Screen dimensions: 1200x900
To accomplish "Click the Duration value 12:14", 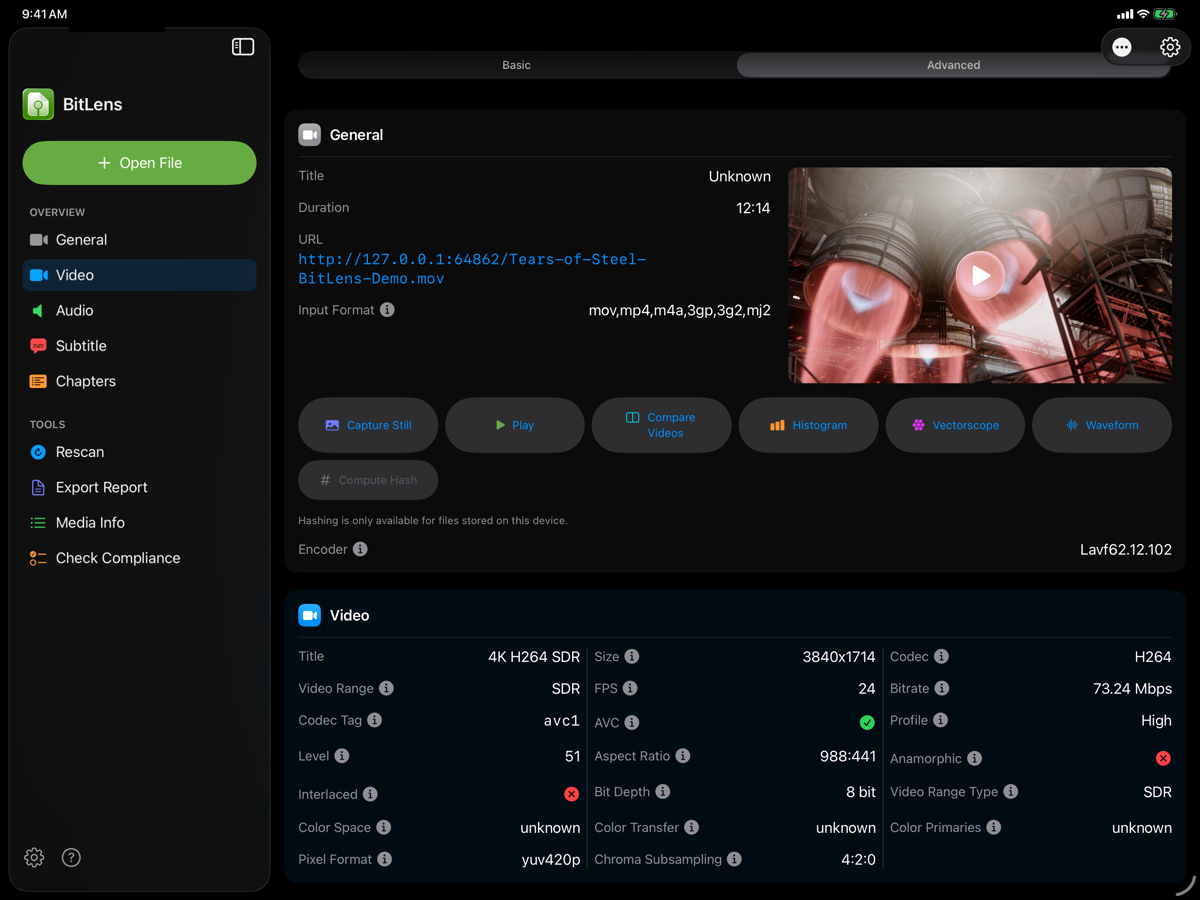I will pyautogui.click(x=753, y=208).
